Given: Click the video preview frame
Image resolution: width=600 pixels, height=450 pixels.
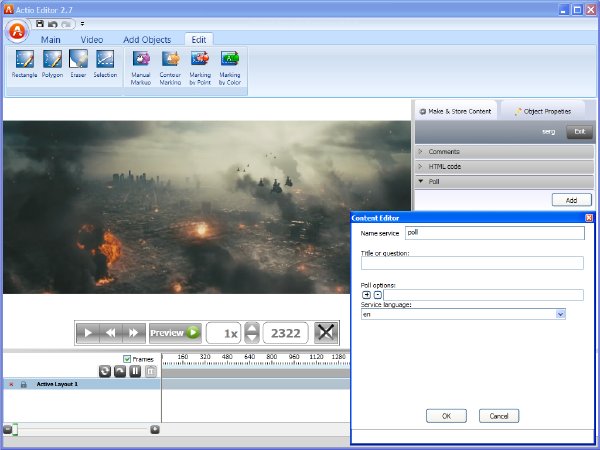Looking at the screenshot, I should click(x=207, y=207).
